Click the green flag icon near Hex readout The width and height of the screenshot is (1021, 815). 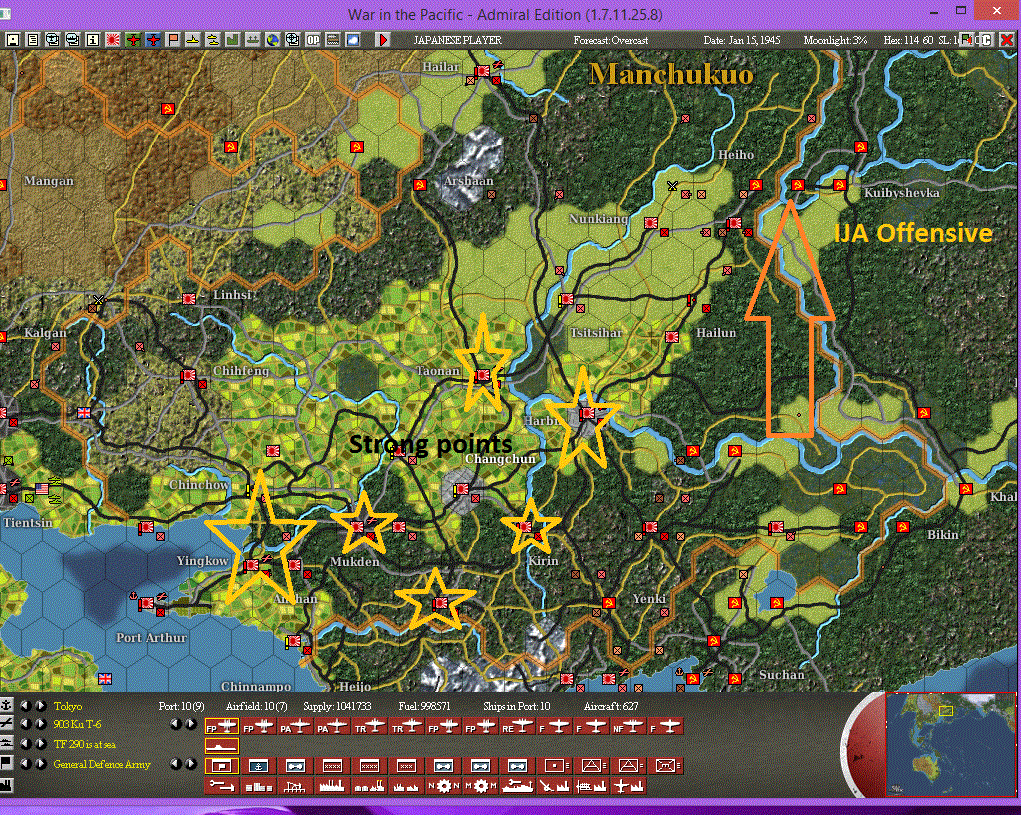(x=966, y=40)
